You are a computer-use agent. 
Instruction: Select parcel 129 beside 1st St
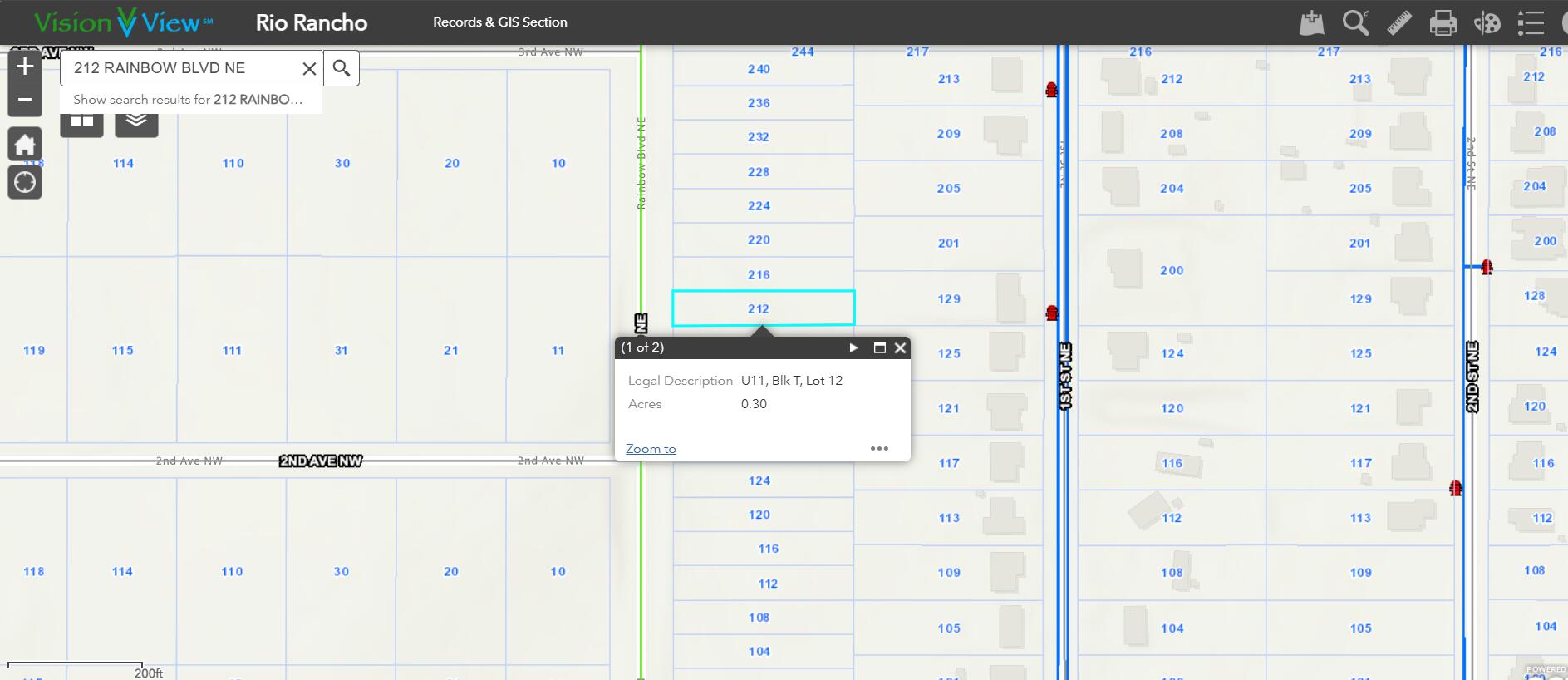click(949, 298)
